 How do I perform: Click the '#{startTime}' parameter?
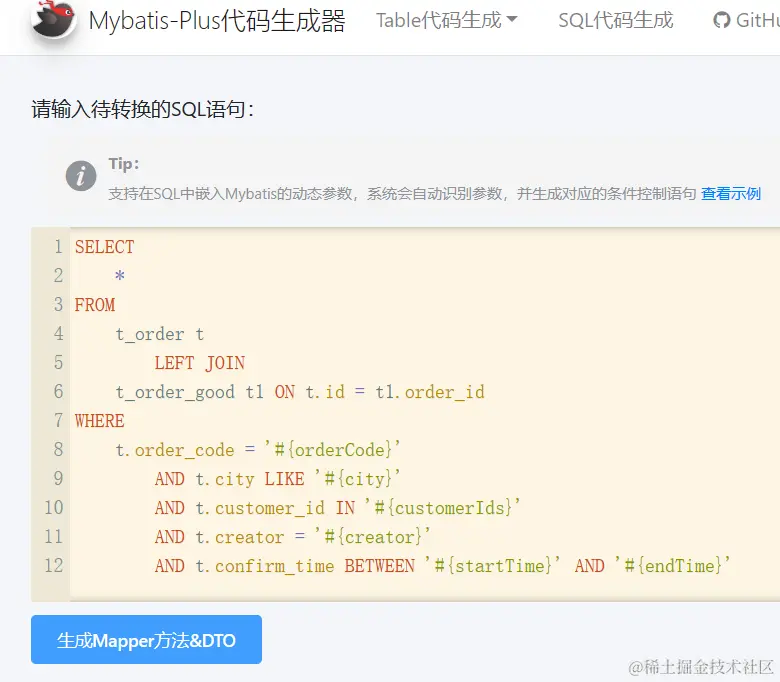492,565
